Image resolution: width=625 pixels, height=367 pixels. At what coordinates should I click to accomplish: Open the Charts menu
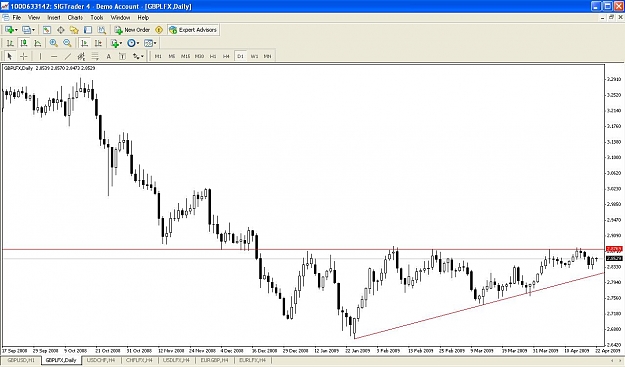tap(75, 18)
